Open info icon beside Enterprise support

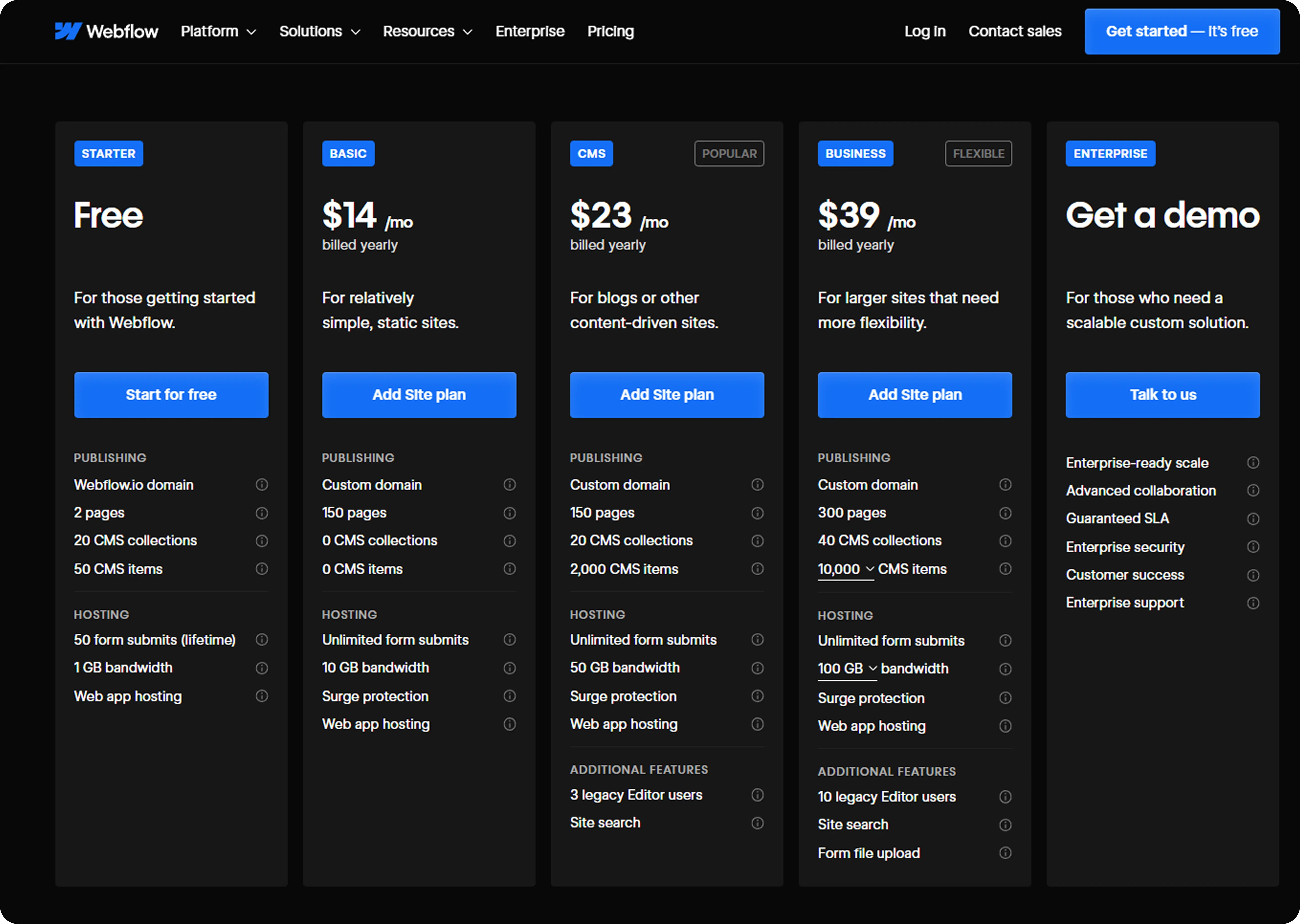[x=1253, y=603]
